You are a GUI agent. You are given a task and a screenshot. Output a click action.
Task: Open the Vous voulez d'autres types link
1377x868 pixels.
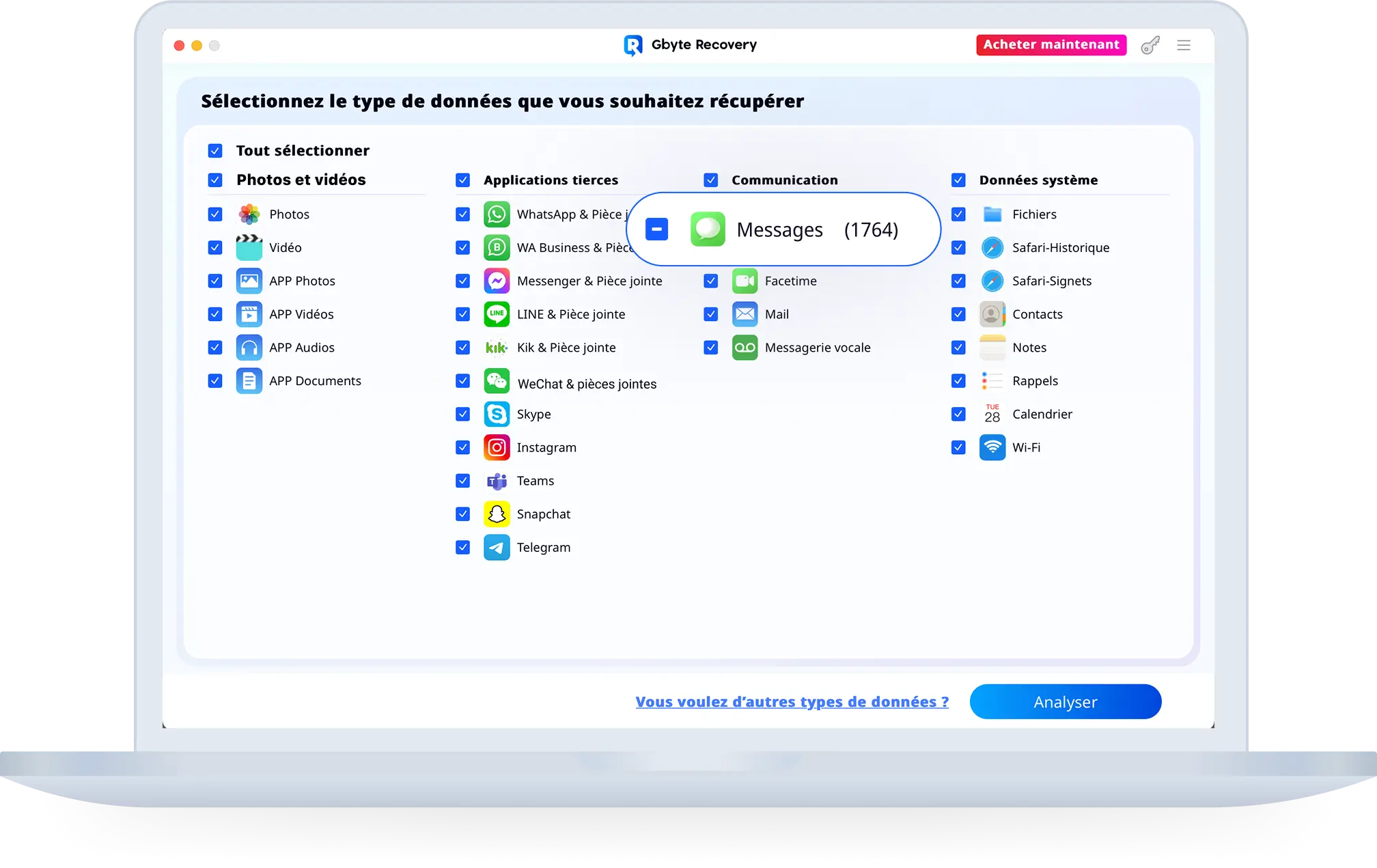tap(792, 701)
